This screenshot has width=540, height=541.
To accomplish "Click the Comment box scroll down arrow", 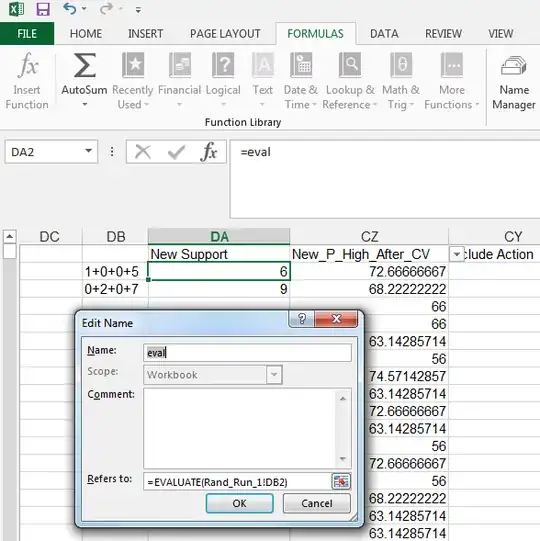I will click(x=343, y=459).
